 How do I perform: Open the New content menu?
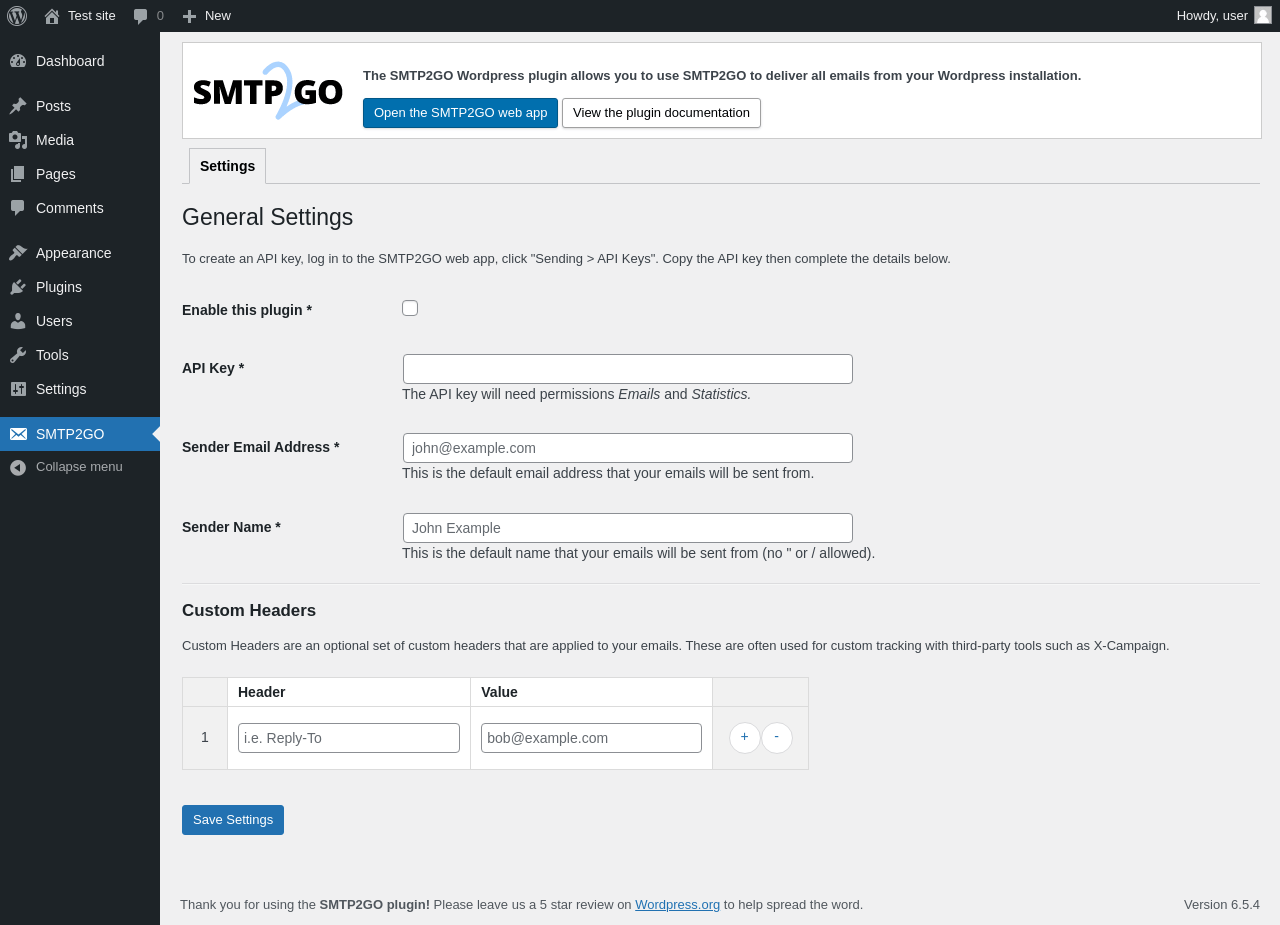coord(206,16)
